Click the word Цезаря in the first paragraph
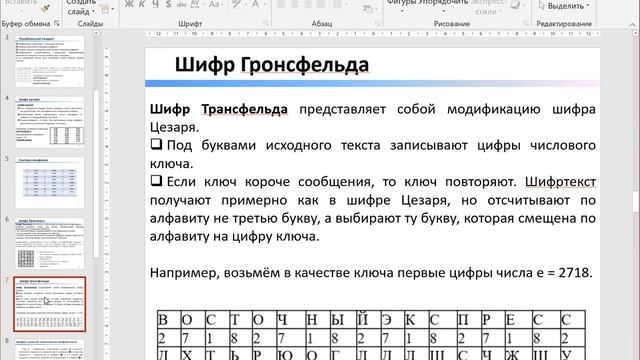This screenshot has height=360, width=640. pos(174,127)
